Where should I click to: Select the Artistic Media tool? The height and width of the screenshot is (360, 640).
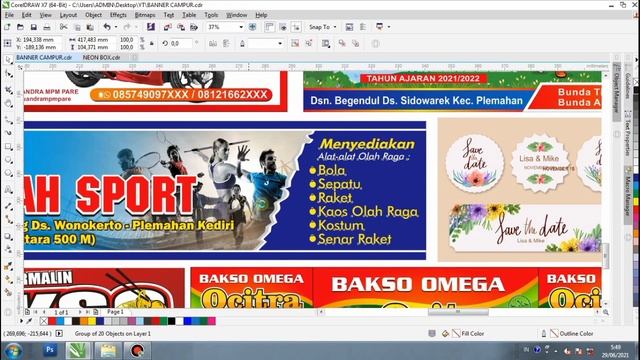[8, 133]
